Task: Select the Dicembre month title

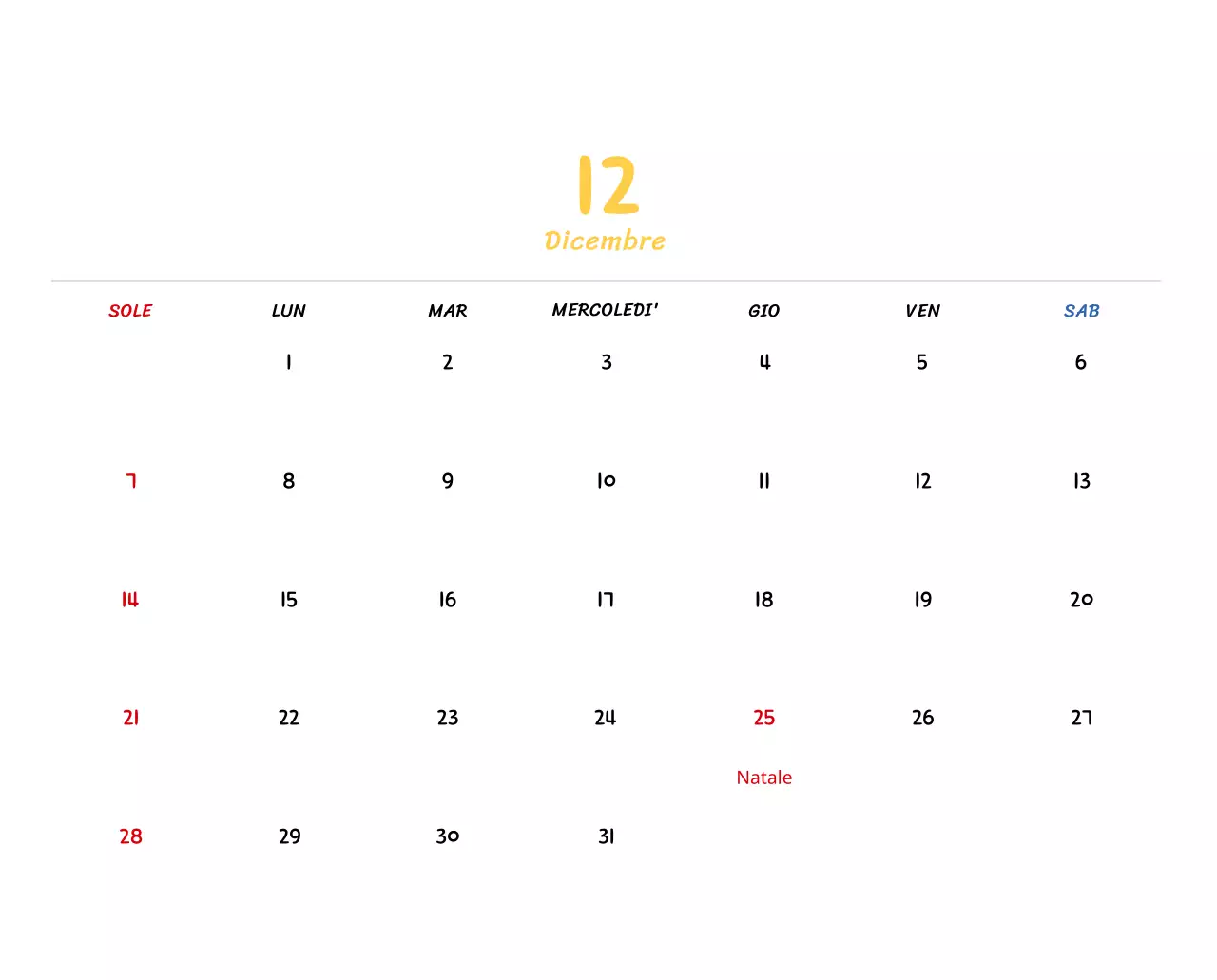Action: [606, 240]
